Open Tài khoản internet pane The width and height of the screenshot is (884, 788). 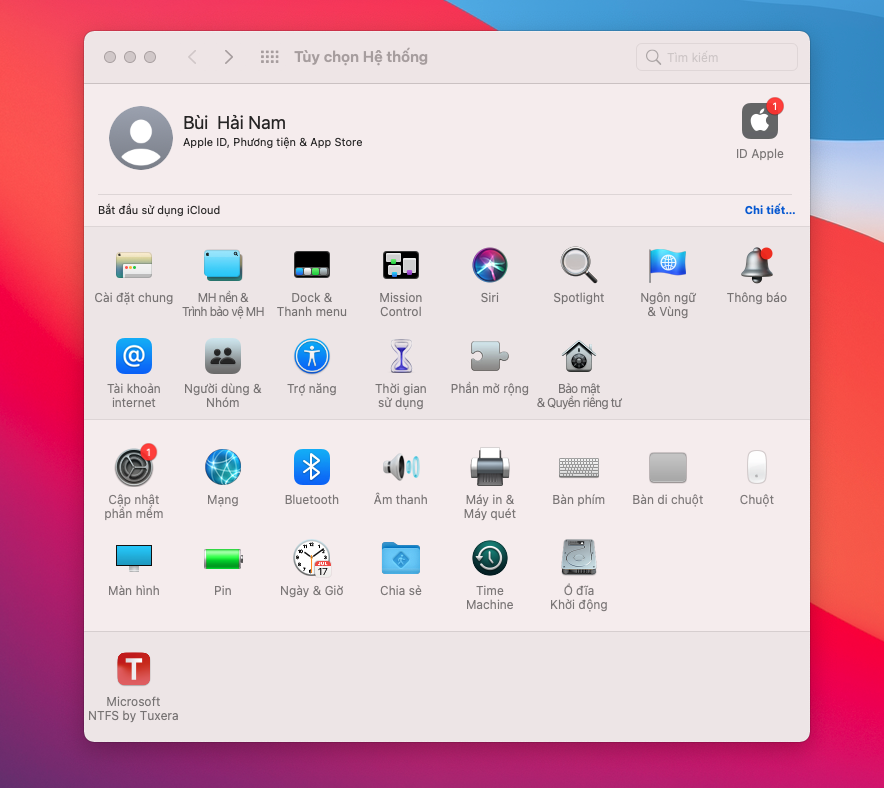[134, 356]
